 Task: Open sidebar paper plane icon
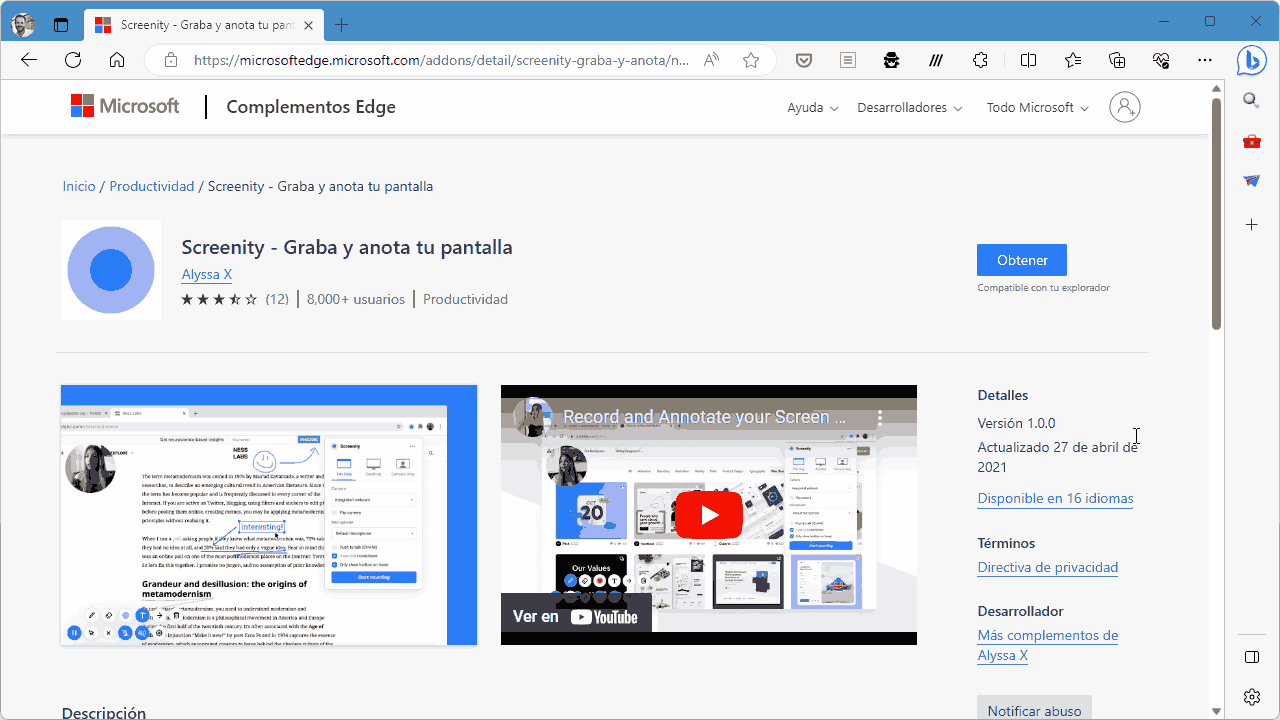1251,181
